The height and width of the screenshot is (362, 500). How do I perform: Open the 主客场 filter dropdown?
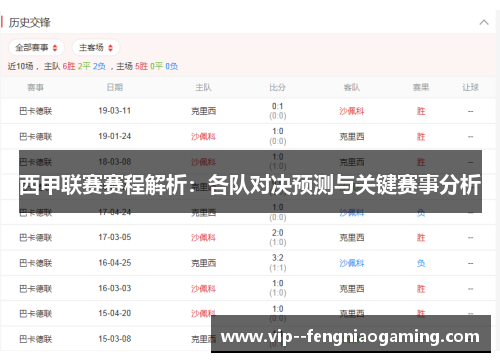pyautogui.click(x=96, y=48)
